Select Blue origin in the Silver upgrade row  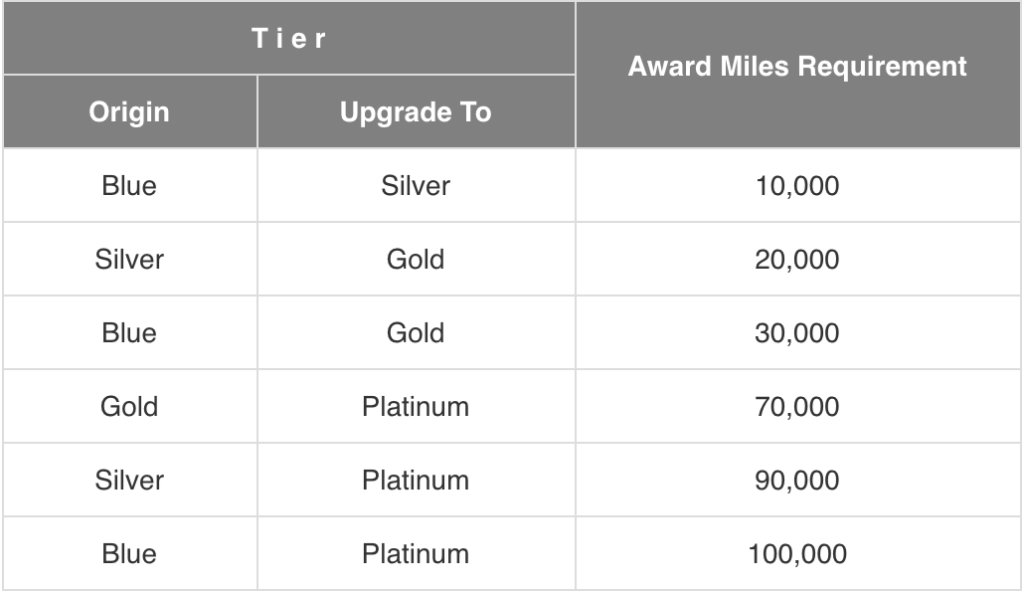pyautogui.click(x=129, y=185)
